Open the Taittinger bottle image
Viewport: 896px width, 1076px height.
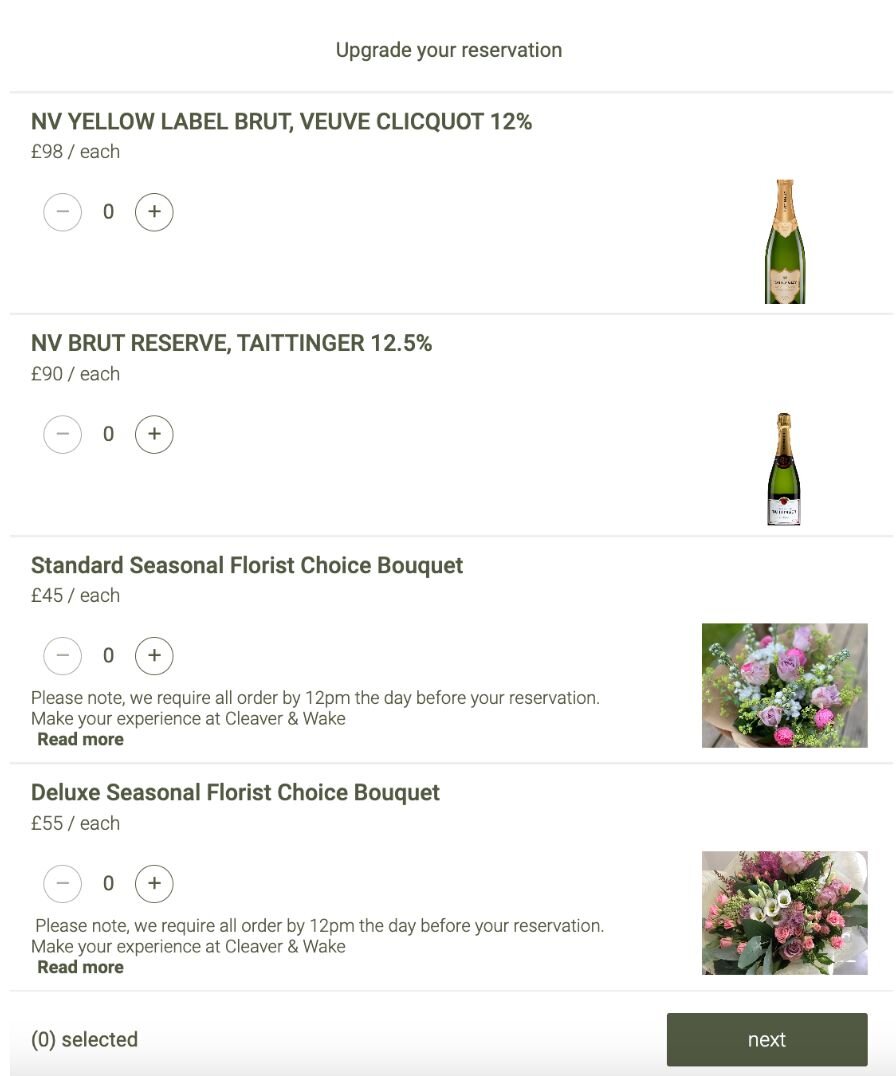(x=784, y=469)
